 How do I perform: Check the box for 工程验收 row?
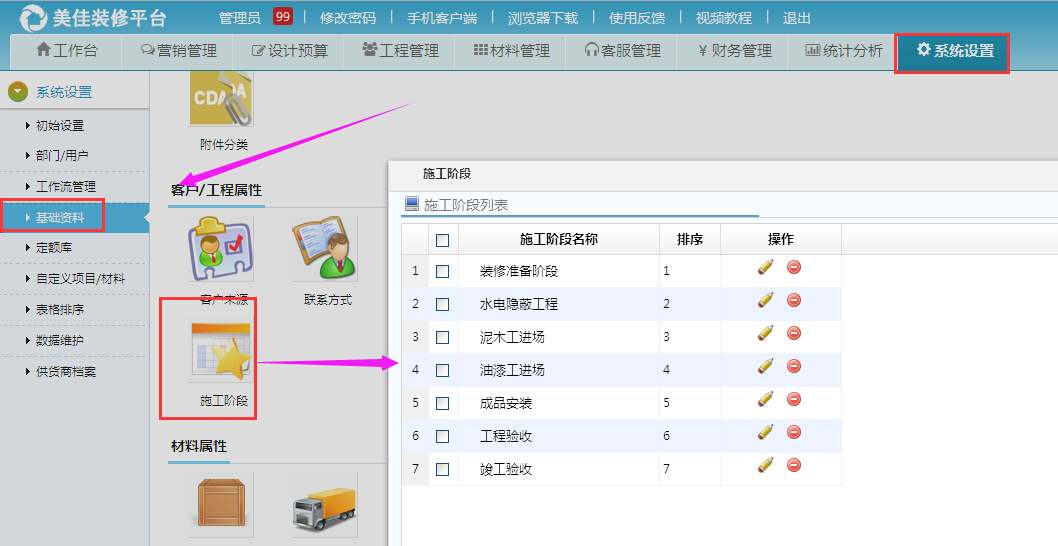443,436
